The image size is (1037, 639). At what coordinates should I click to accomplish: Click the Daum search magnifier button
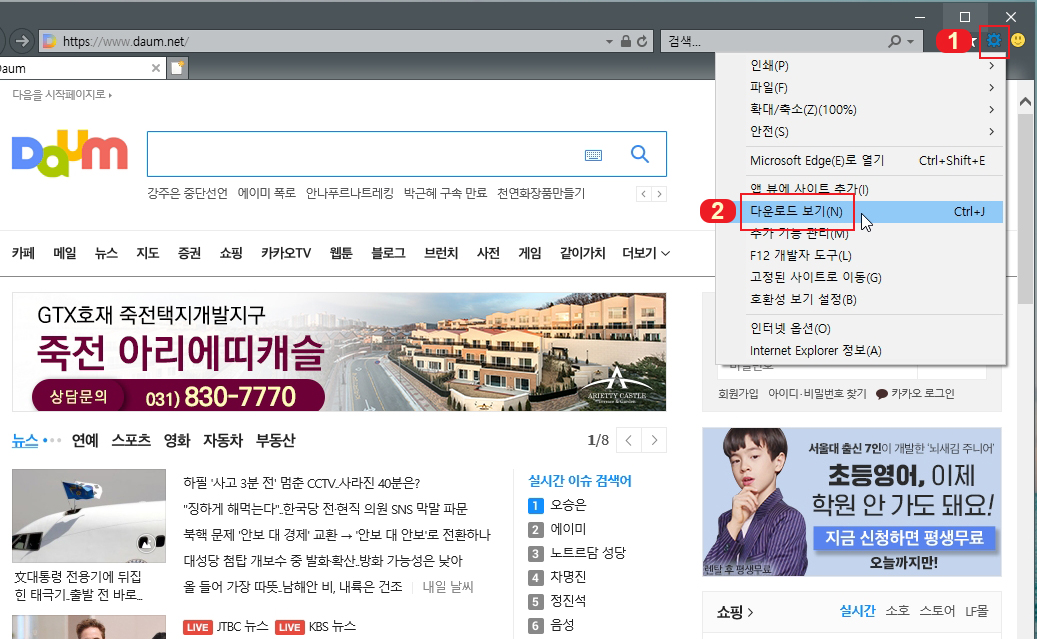tap(640, 154)
